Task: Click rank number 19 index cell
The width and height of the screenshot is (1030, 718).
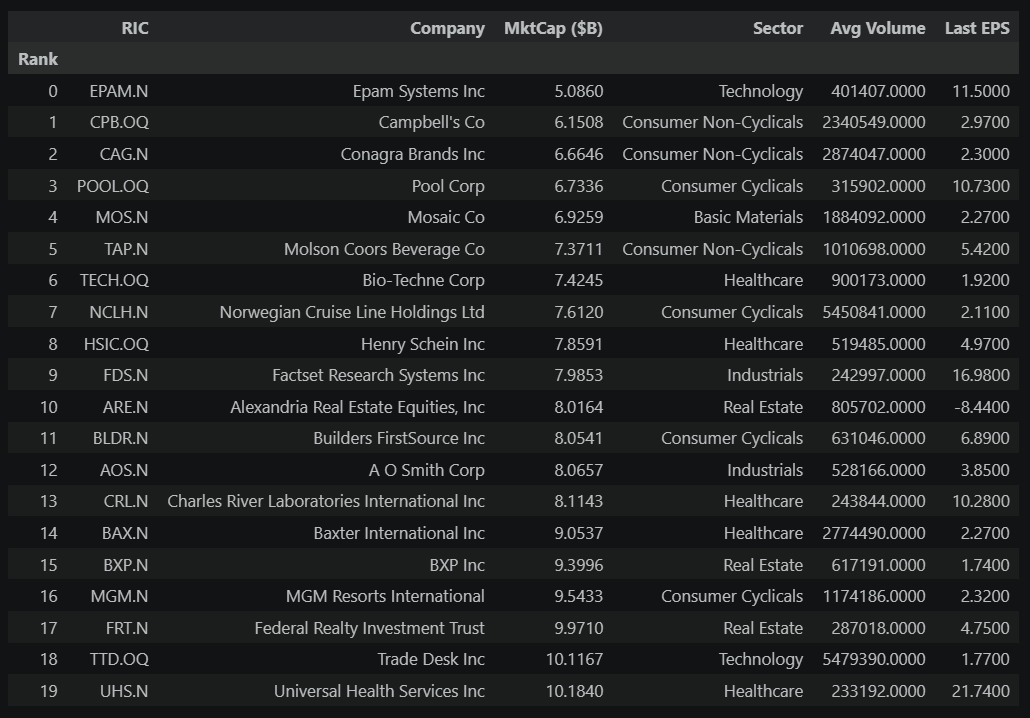Action: (49, 691)
